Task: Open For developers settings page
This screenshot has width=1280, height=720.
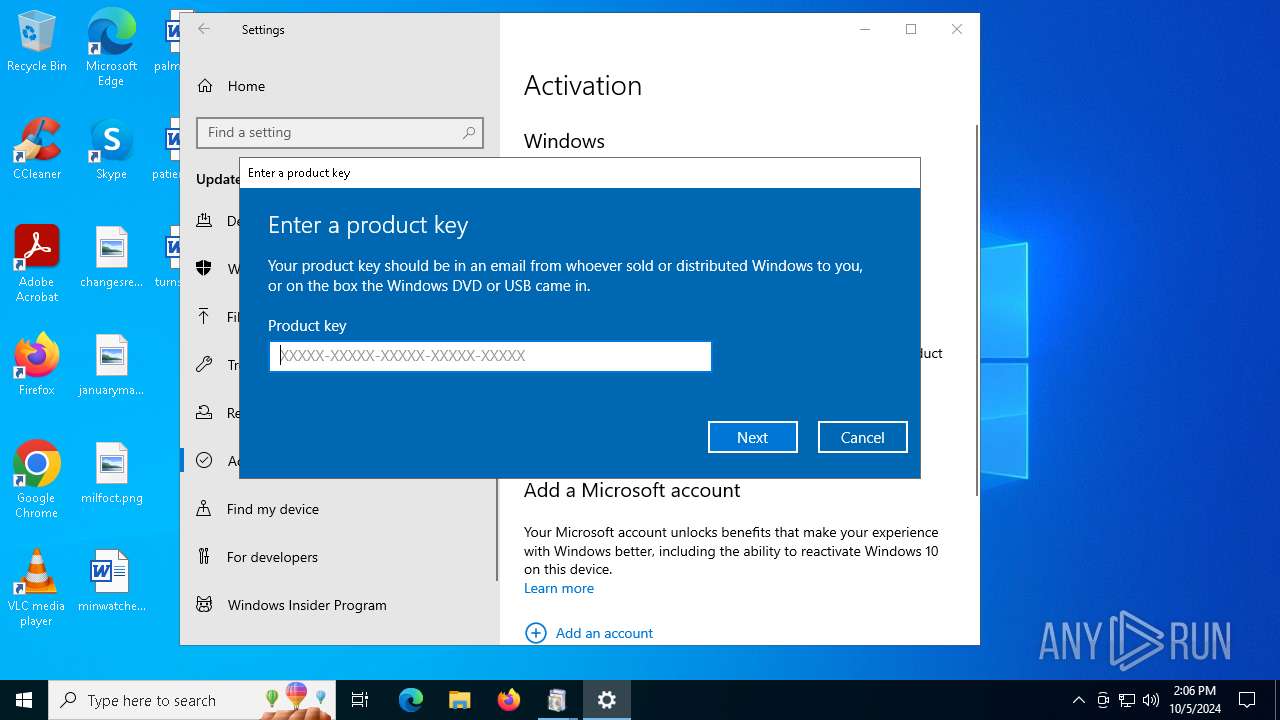Action: click(x=339, y=557)
